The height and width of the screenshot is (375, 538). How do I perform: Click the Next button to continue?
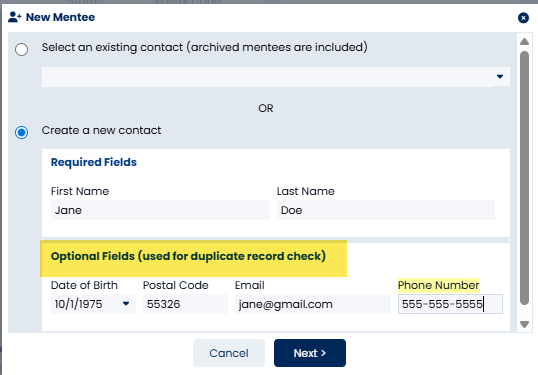[310, 353]
